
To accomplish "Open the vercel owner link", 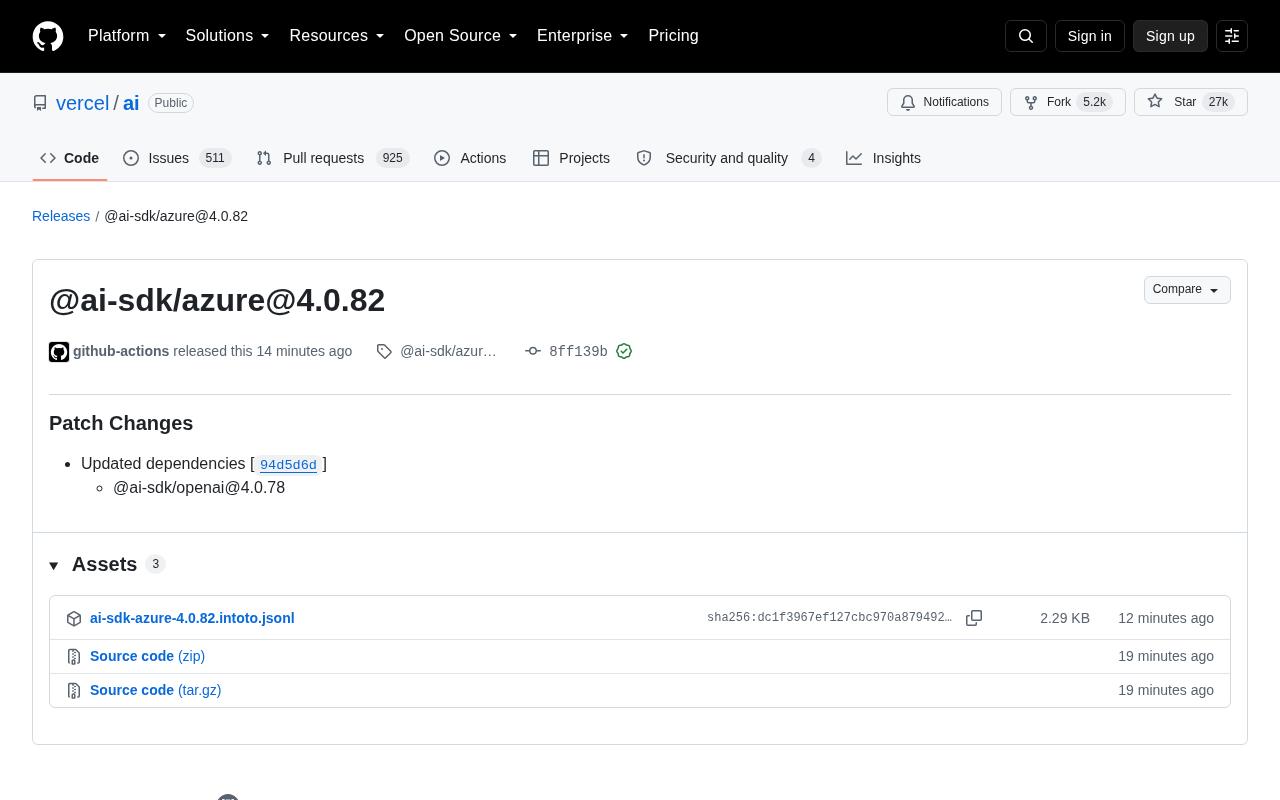I will pos(83,103).
